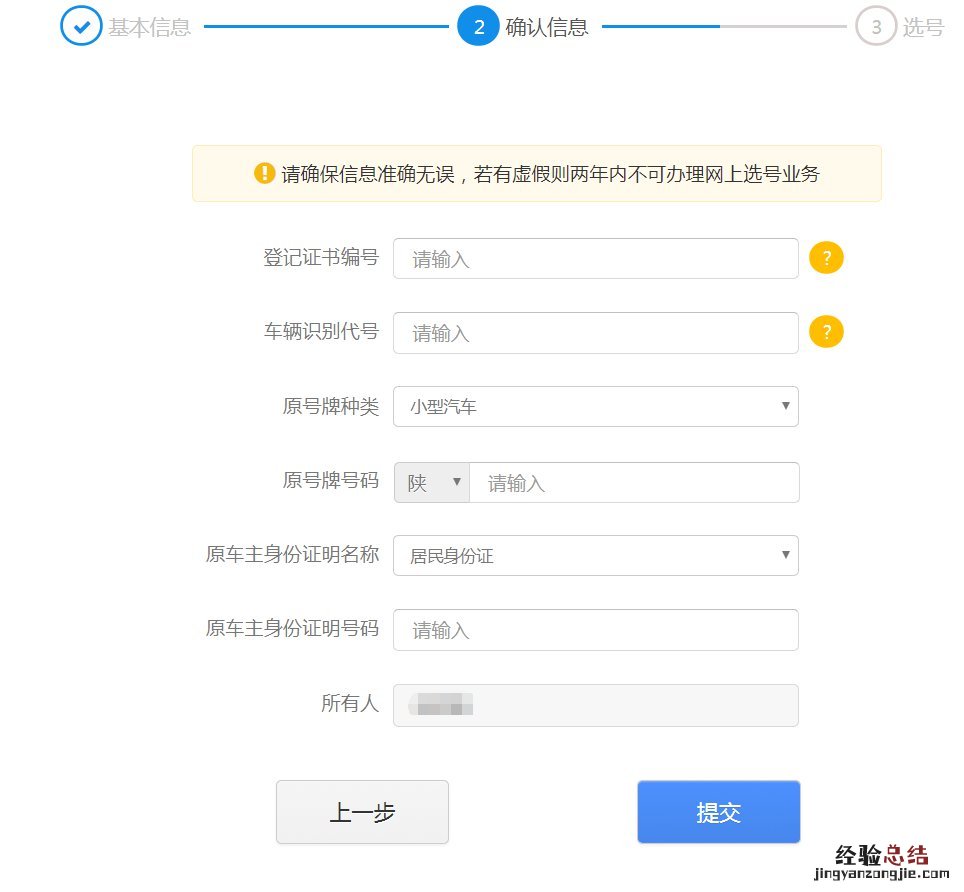Open the 原车主身份证明名称 dropdown showing 居民身份证
The height and width of the screenshot is (892, 964).
[596, 555]
